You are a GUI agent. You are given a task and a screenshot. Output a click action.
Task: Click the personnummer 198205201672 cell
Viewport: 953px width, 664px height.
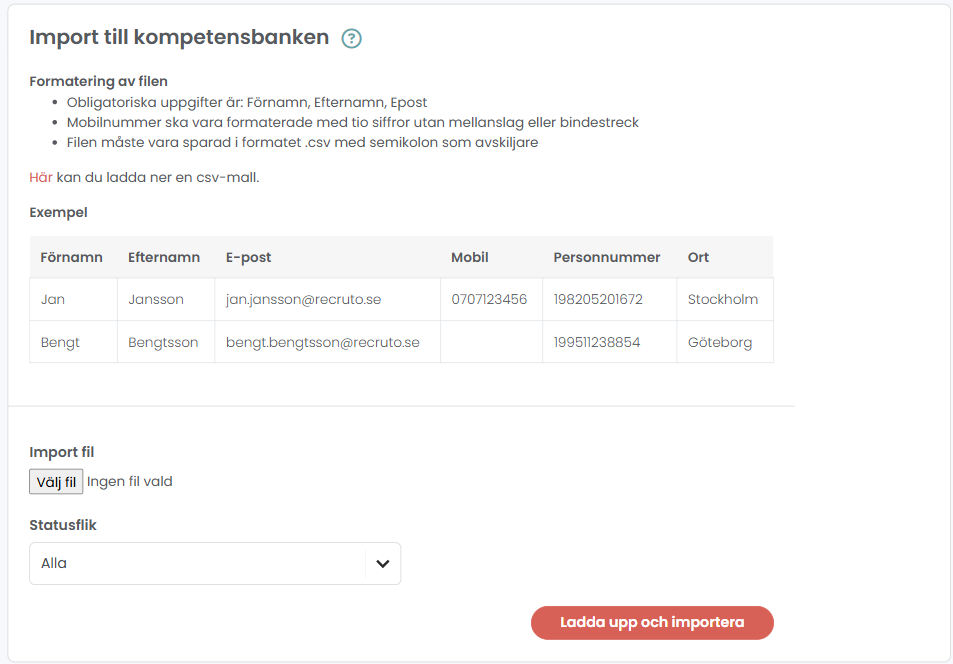610,299
